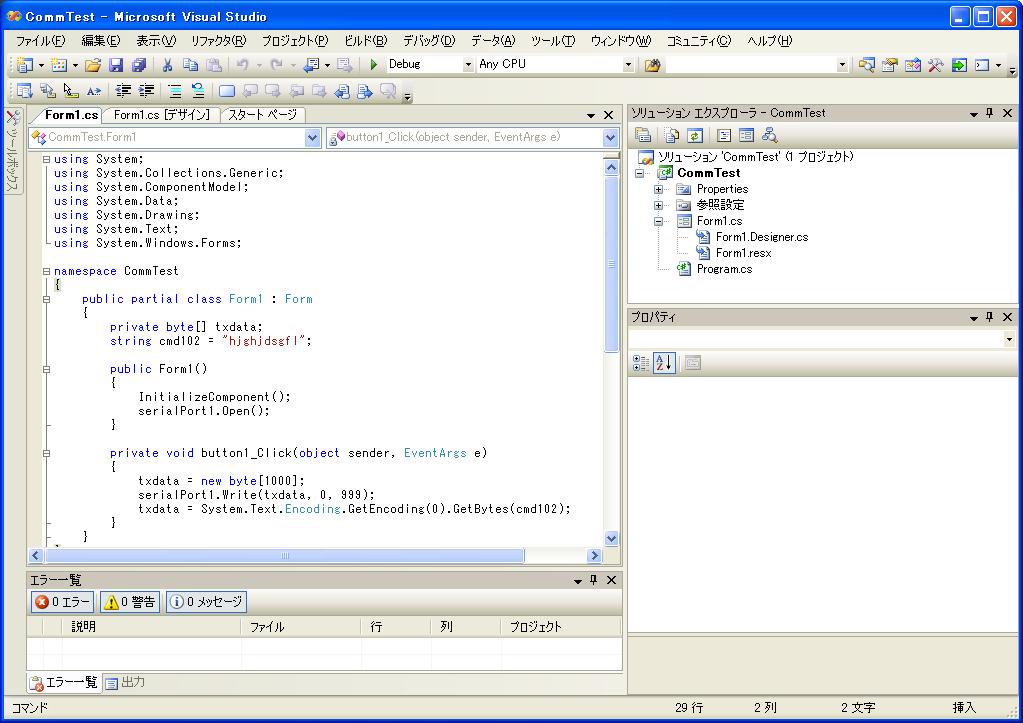
Task: Toggle Alphabetical sort in Properties panel
Action: click(x=664, y=363)
